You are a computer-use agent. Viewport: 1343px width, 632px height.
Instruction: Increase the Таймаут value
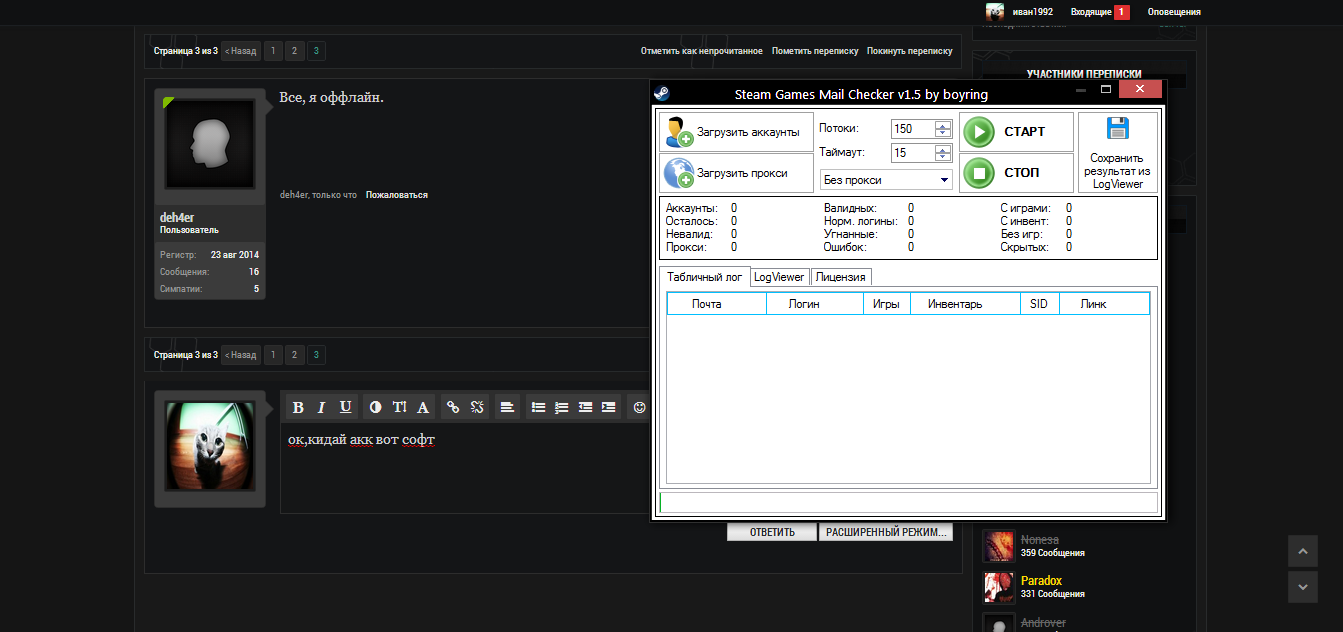943,149
